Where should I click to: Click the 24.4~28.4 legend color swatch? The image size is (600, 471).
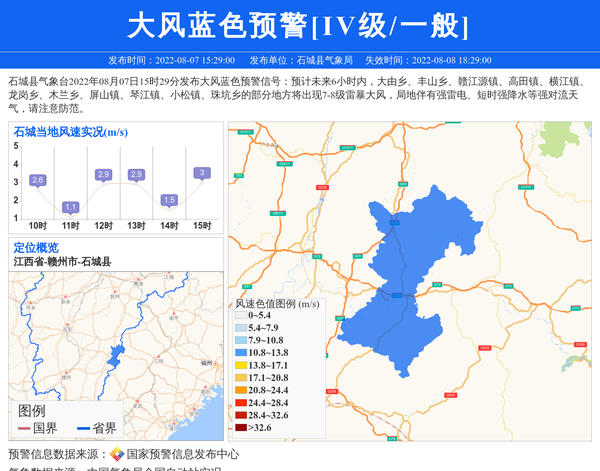[x=240, y=403]
